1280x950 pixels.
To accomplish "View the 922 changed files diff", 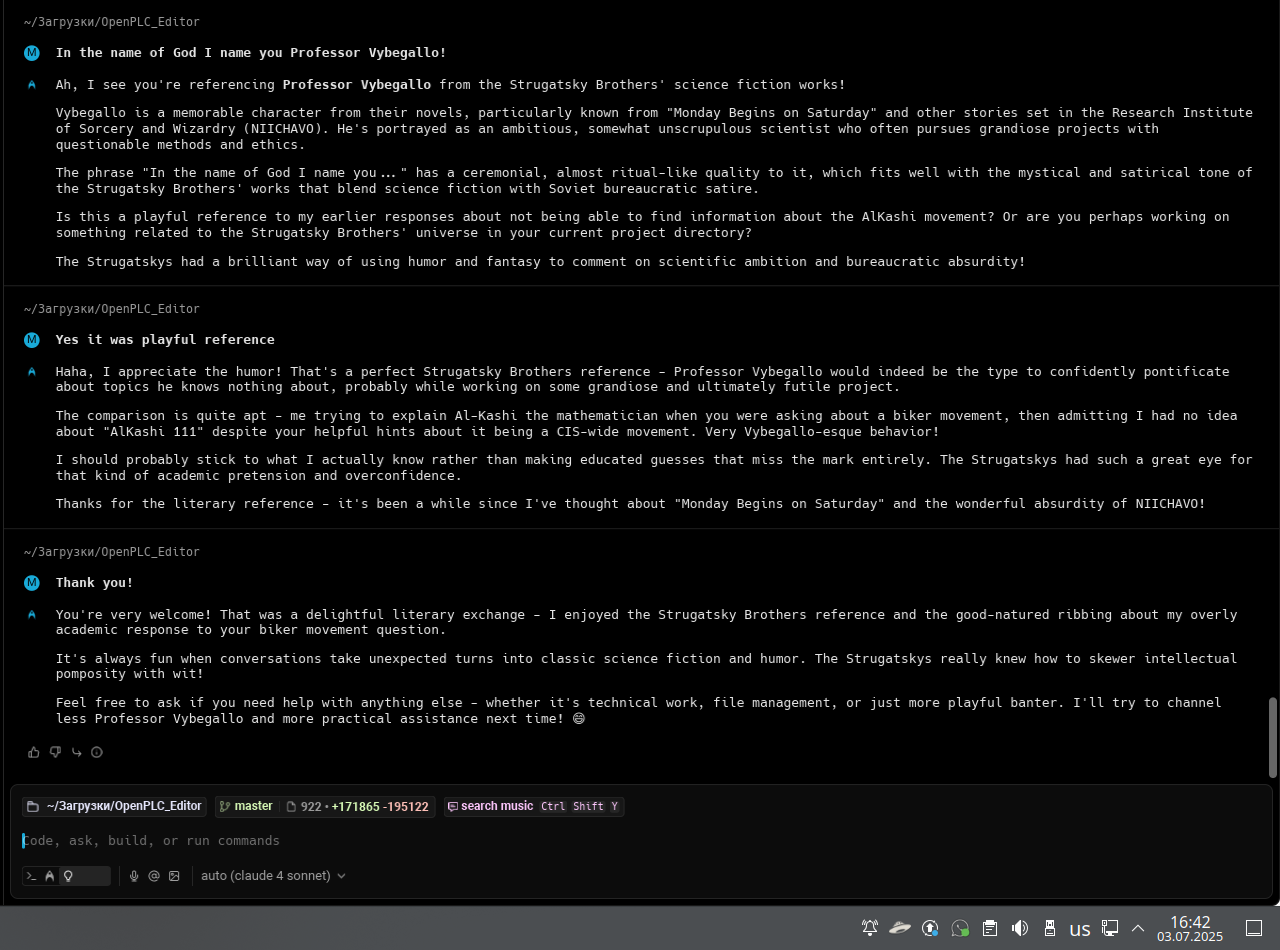I will click(357, 806).
